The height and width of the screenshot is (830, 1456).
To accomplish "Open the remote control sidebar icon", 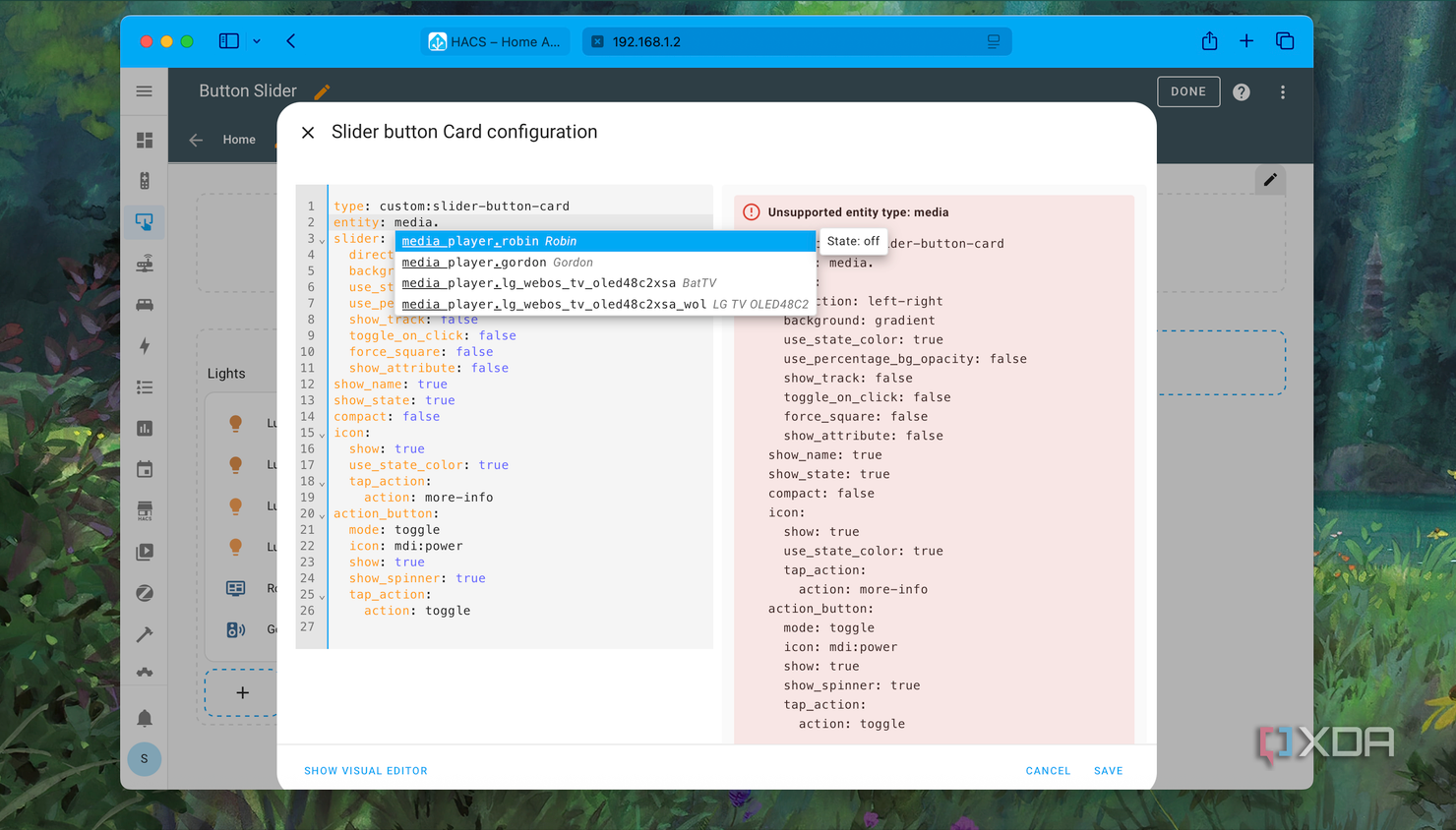I will point(145,181).
